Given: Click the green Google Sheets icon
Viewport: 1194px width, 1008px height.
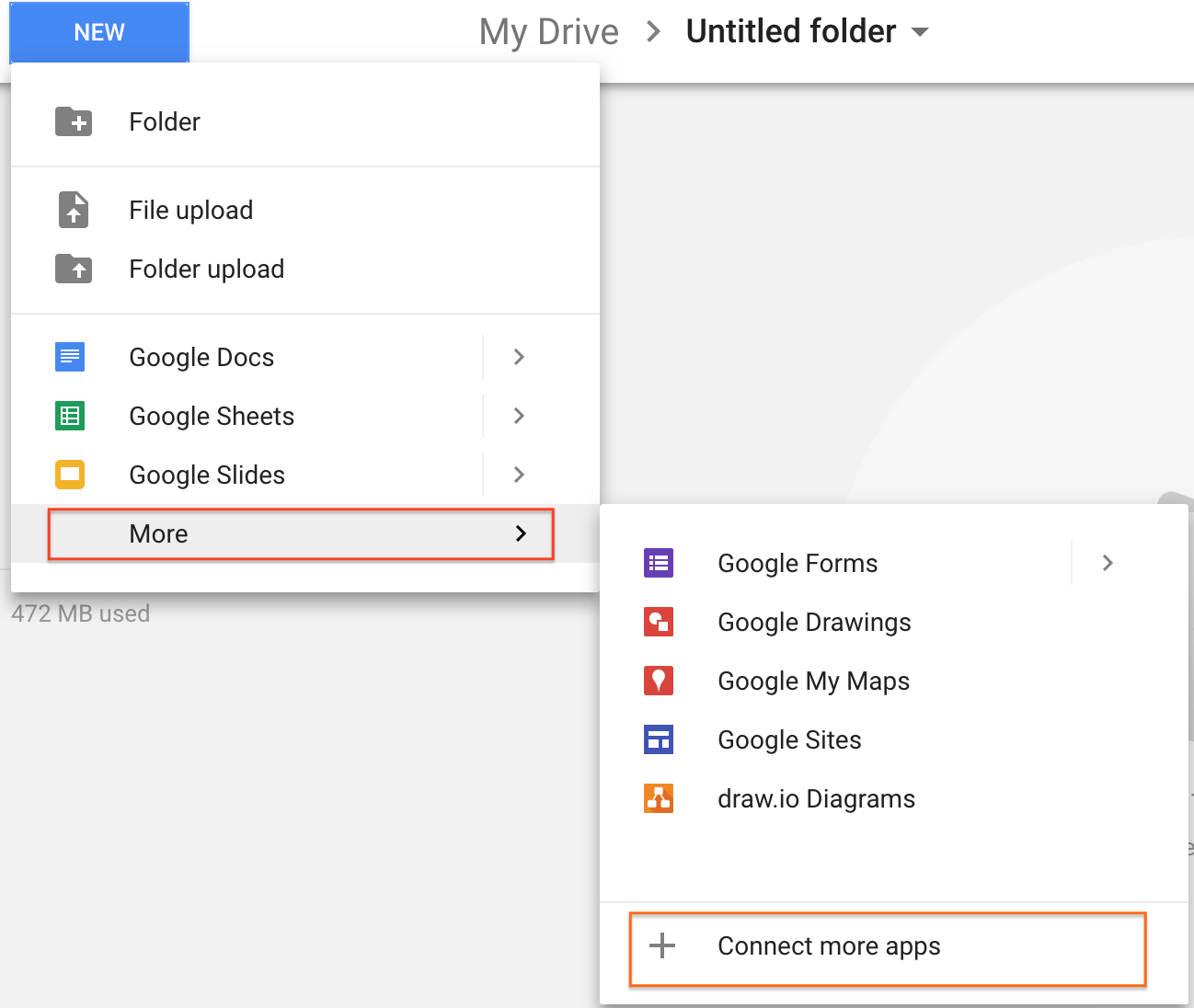Looking at the screenshot, I should coord(70,416).
